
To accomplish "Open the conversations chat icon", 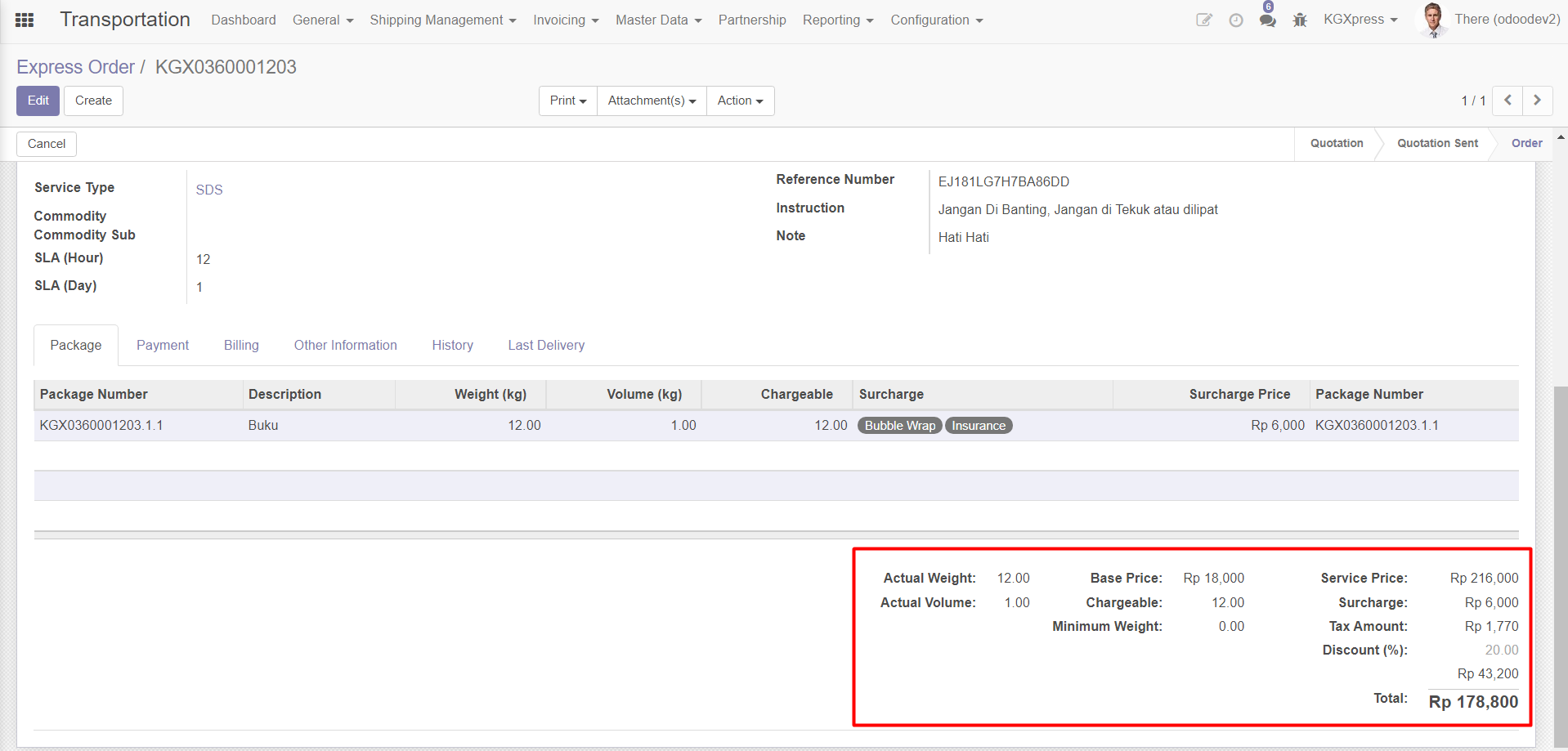I will [x=1268, y=20].
